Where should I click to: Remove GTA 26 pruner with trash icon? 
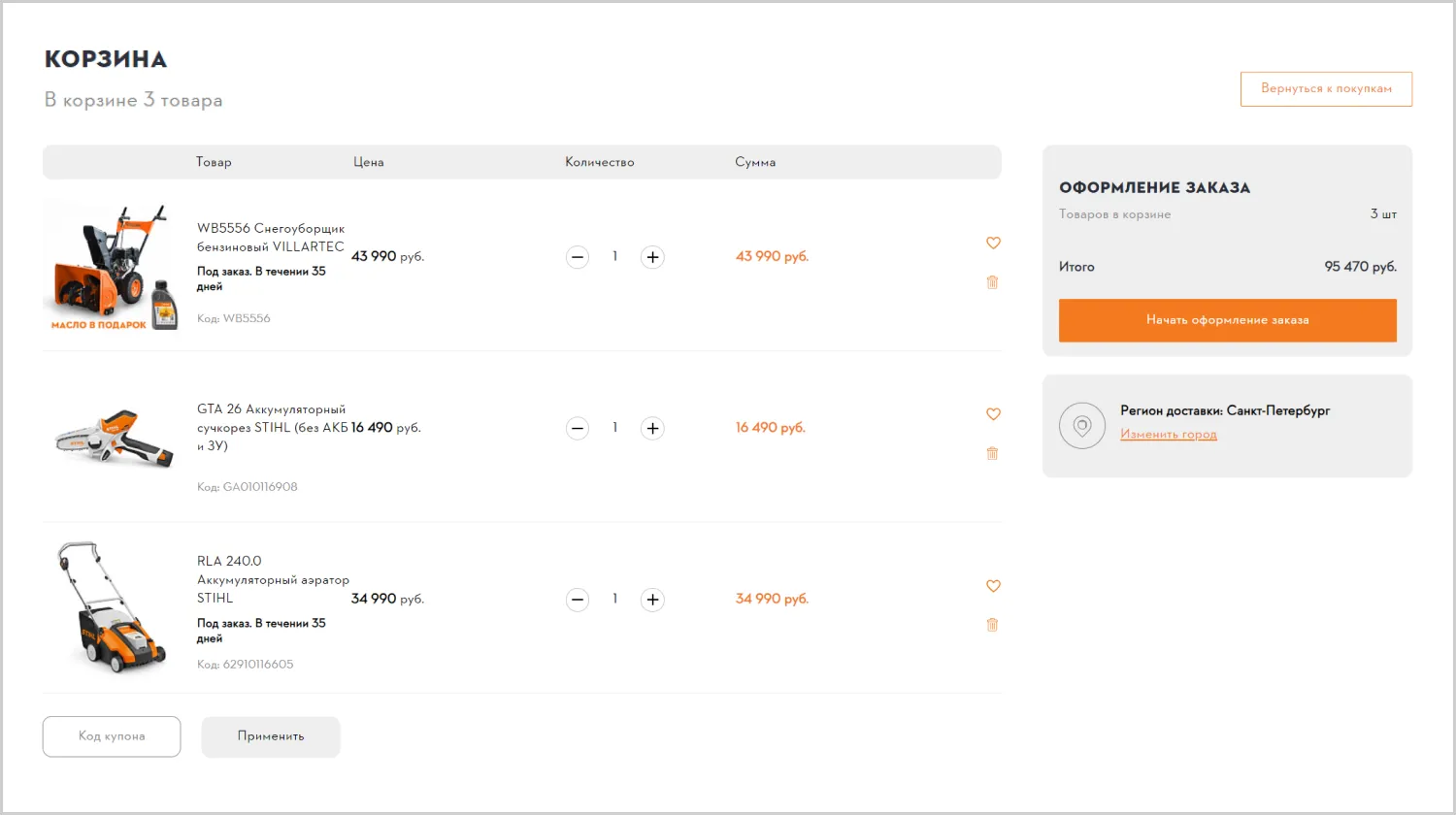992,453
